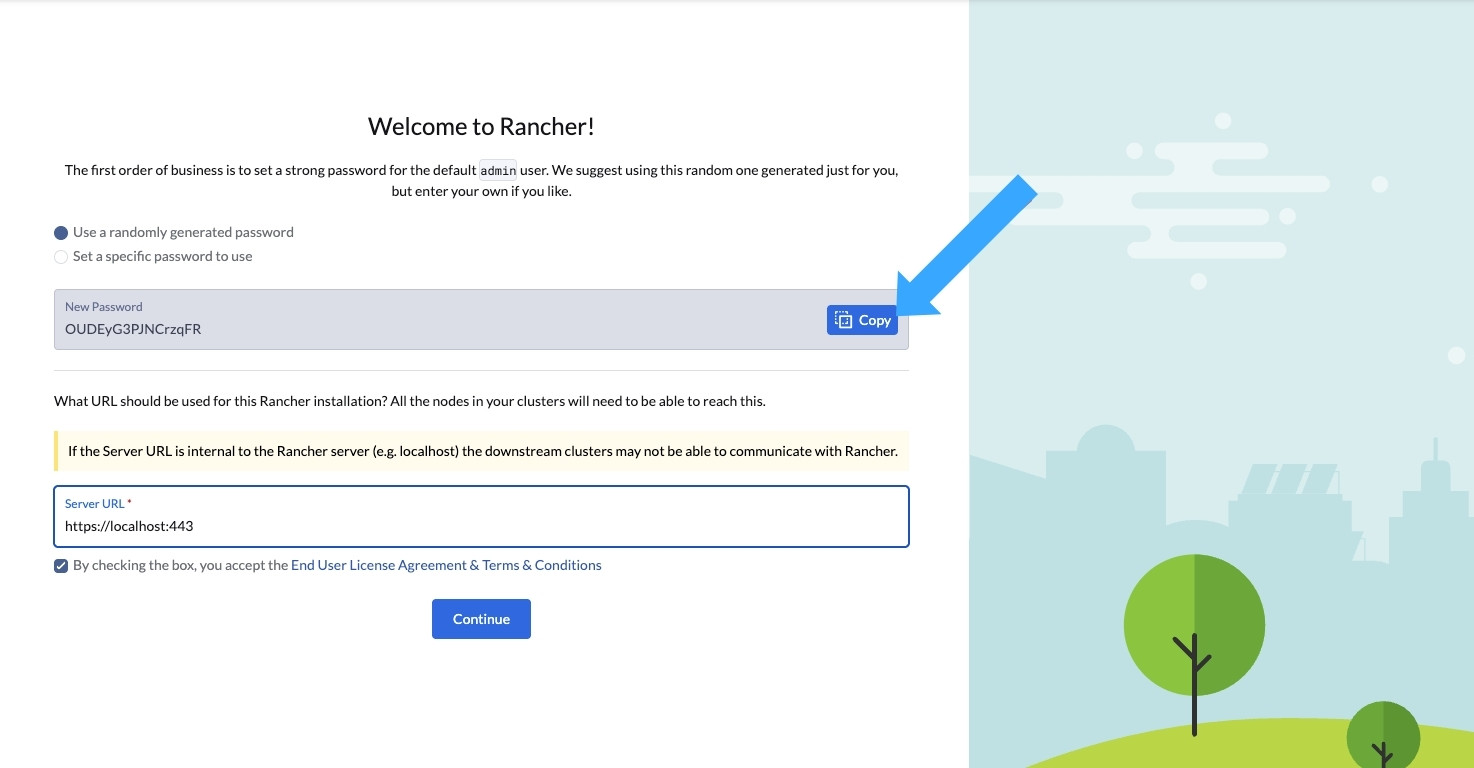Image resolution: width=1474 pixels, height=768 pixels.
Task: Select 'Use a randomly generated password' radio
Action: point(61,233)
